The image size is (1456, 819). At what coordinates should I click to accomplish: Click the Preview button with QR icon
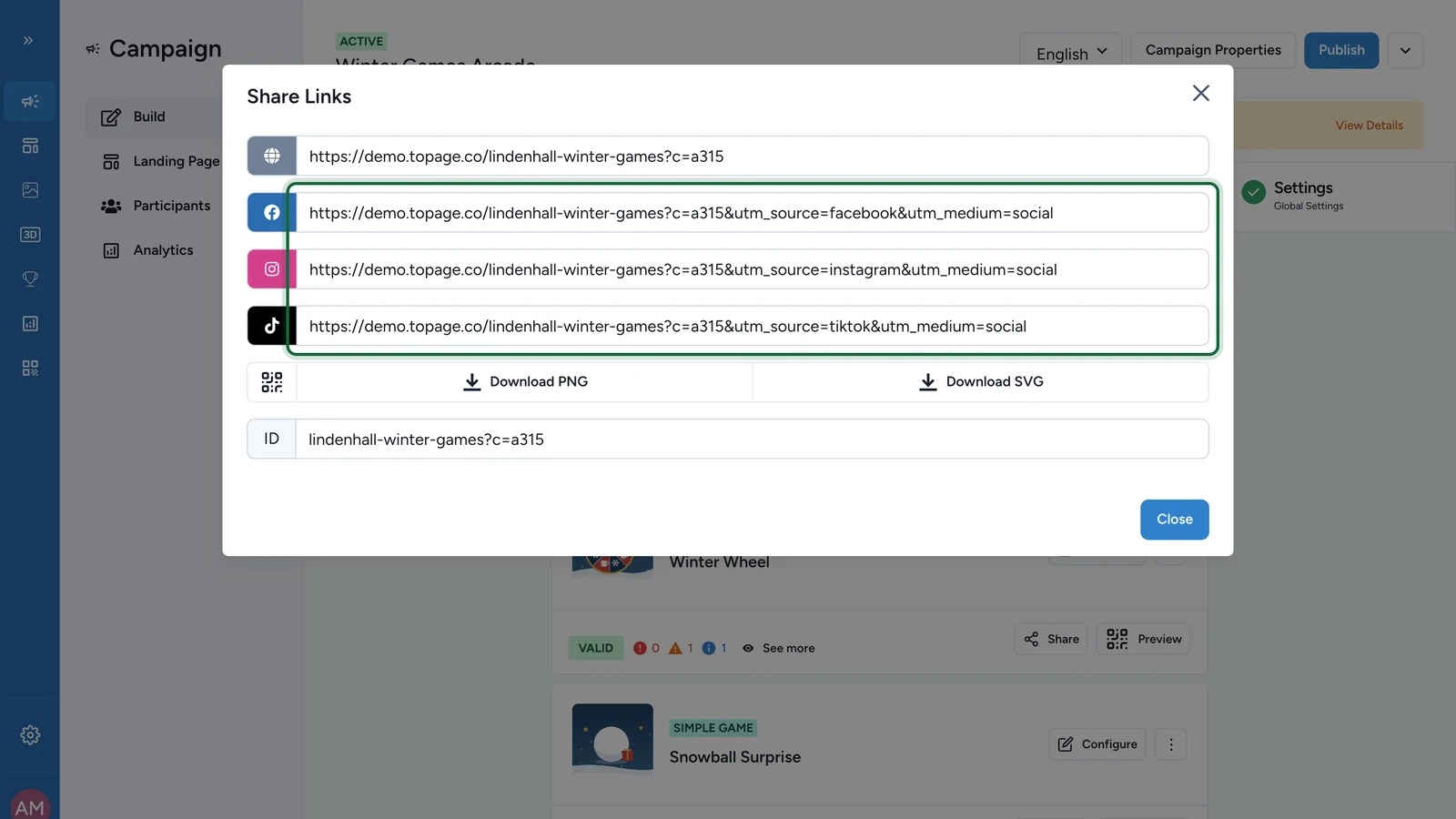click(x=1144, y=639)
